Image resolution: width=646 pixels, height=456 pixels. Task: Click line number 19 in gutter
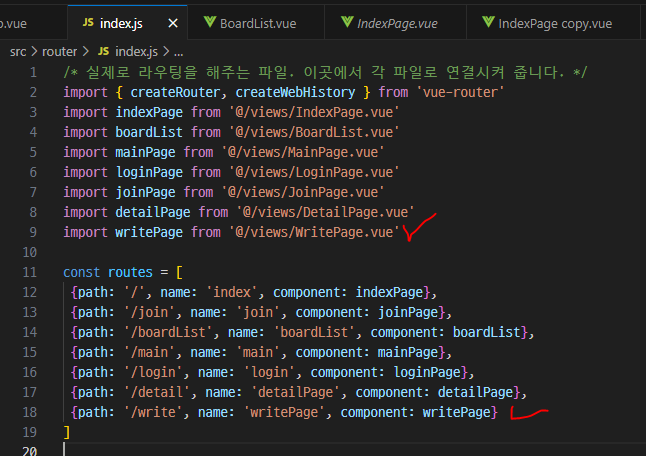click(30, 432)
